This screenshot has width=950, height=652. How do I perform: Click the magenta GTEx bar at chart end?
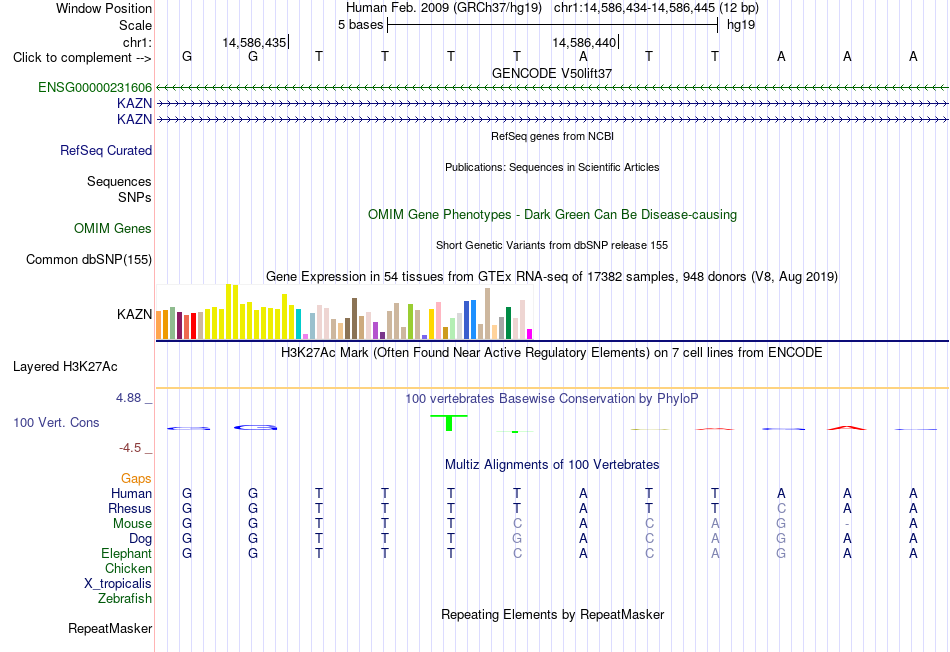(x=530, y=334)
